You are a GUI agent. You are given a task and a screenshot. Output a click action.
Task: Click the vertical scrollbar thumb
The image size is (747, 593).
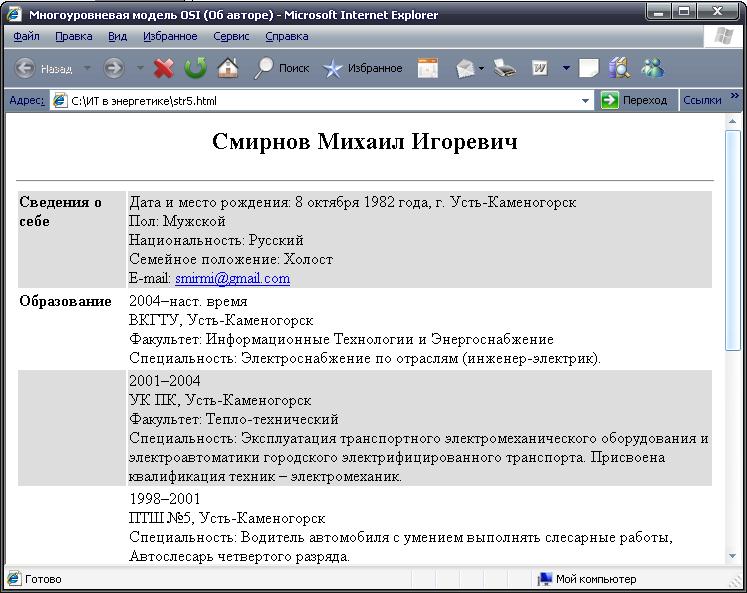coord(732,241)
